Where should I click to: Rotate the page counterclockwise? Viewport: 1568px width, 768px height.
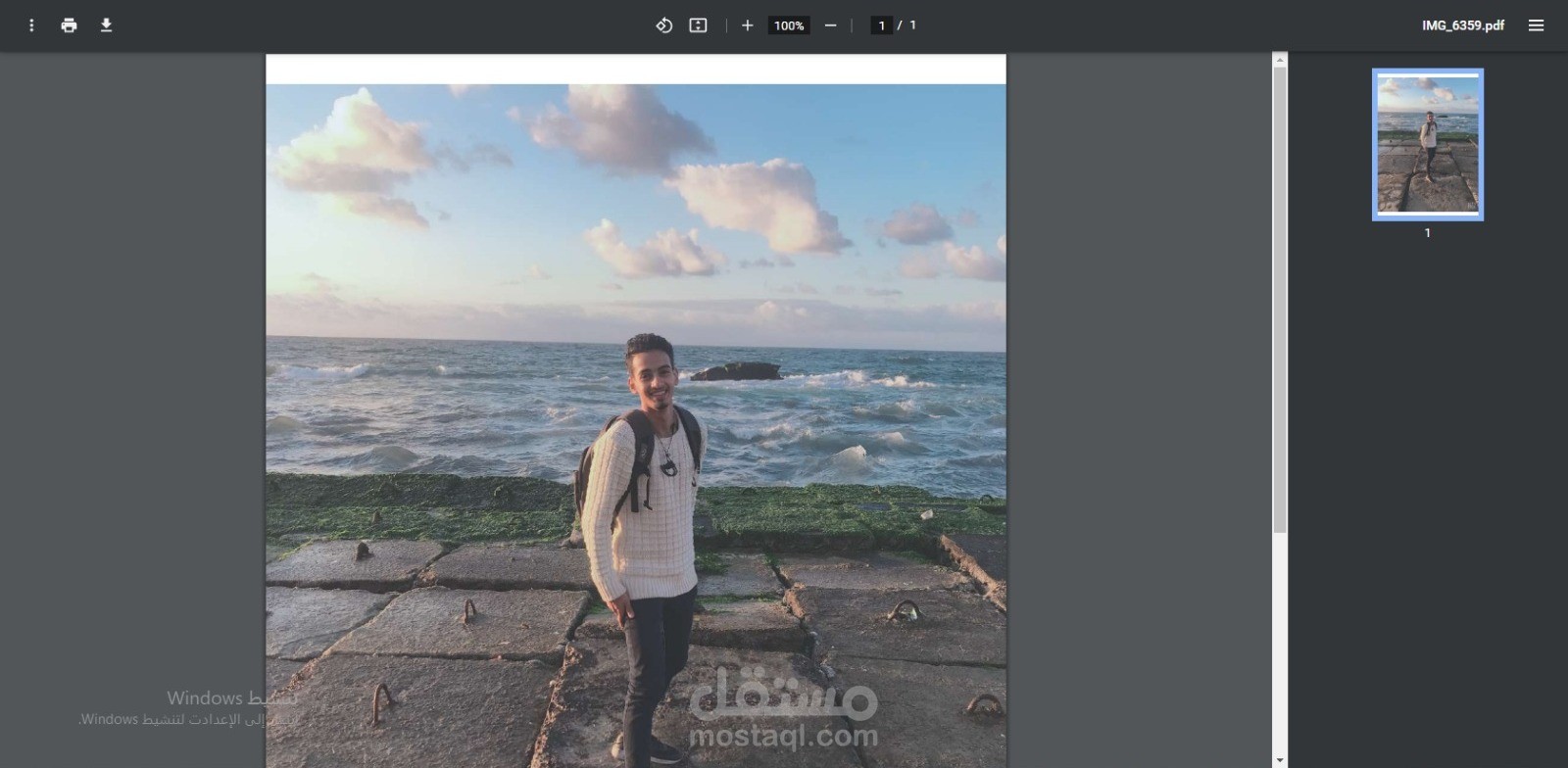663,25
